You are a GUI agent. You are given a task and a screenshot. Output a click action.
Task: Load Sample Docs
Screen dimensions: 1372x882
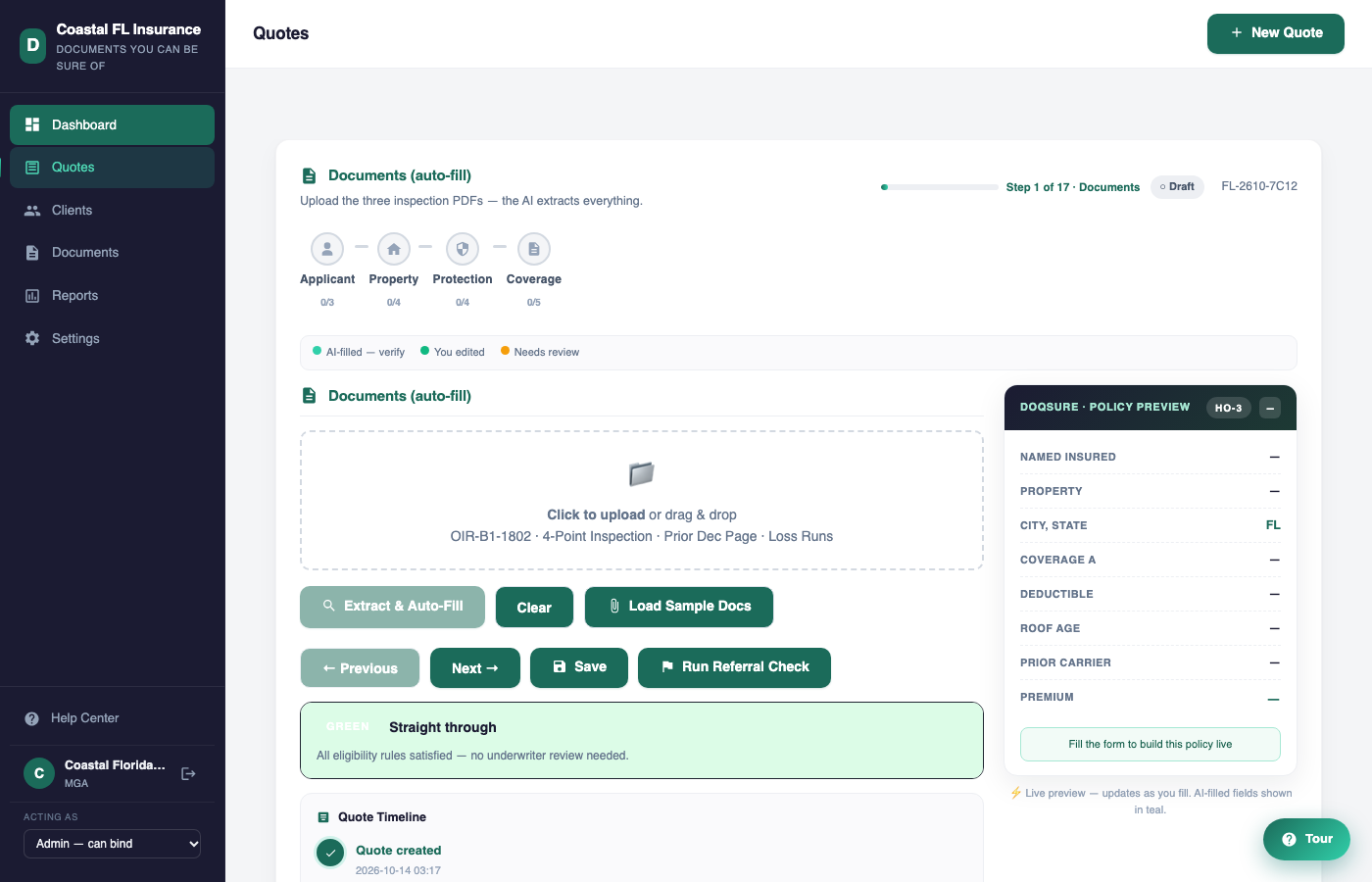tap(679, 607)
